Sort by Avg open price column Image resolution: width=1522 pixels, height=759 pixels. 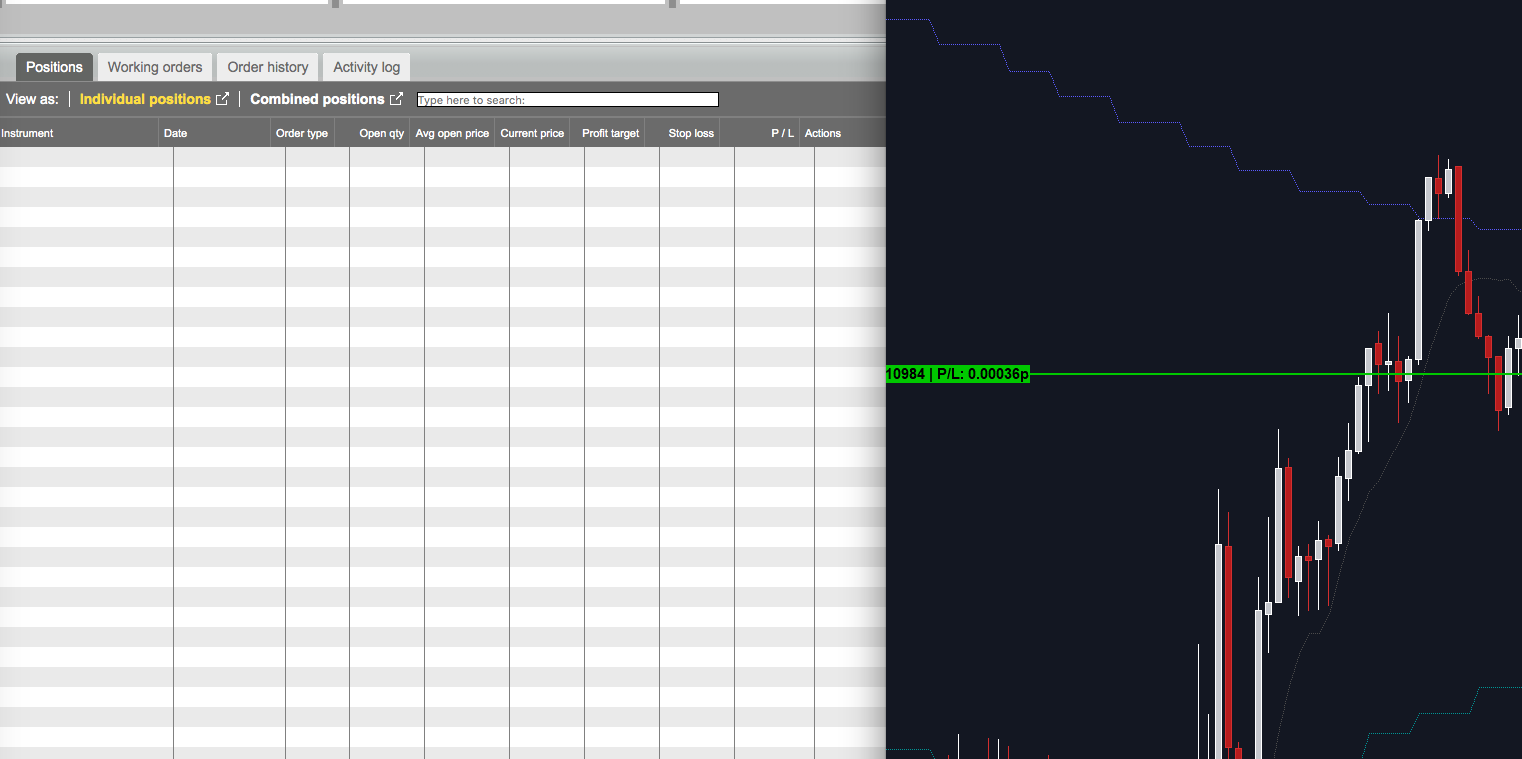452,133
